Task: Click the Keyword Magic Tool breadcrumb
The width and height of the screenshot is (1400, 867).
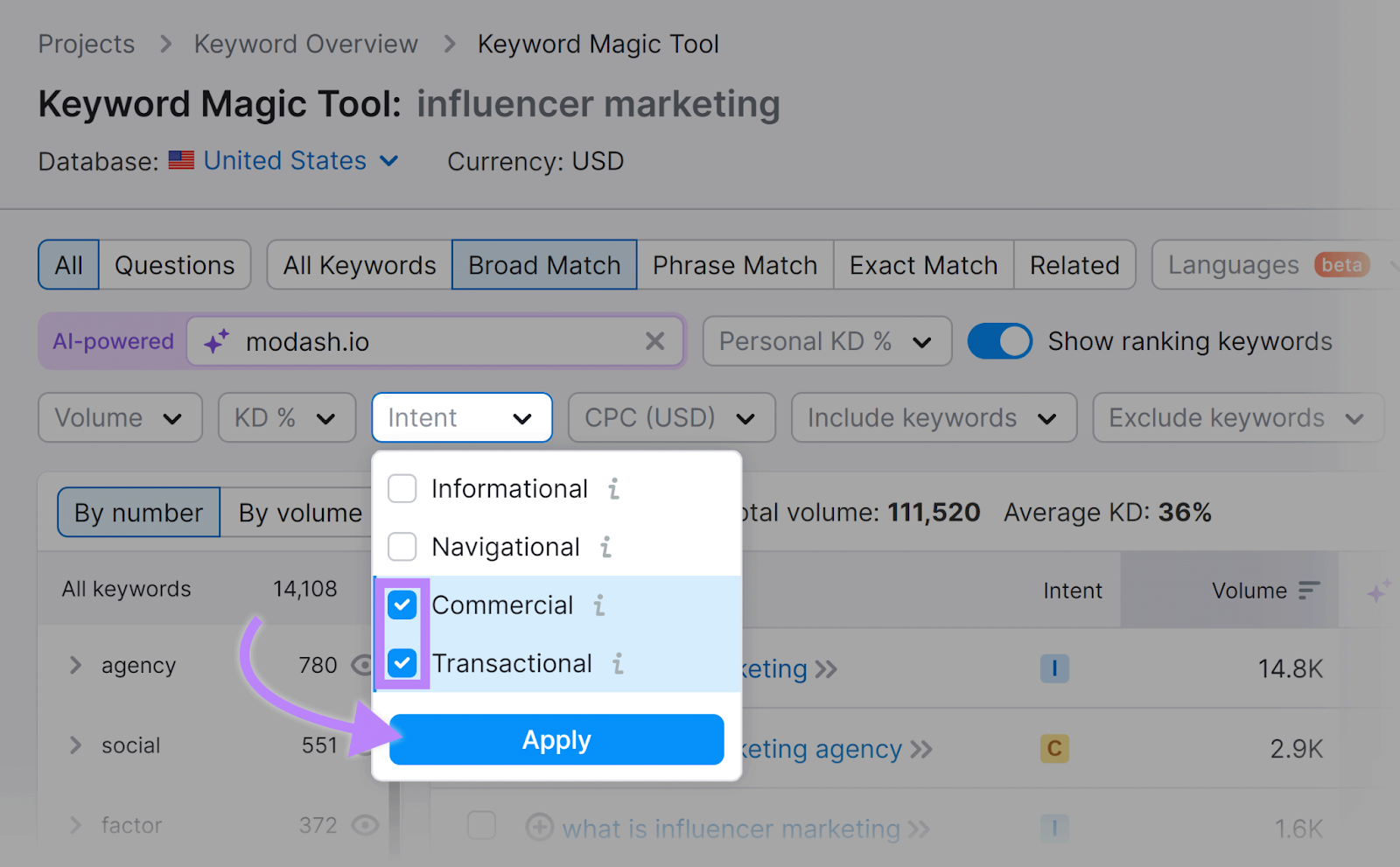Action: [x=598, y=44]
